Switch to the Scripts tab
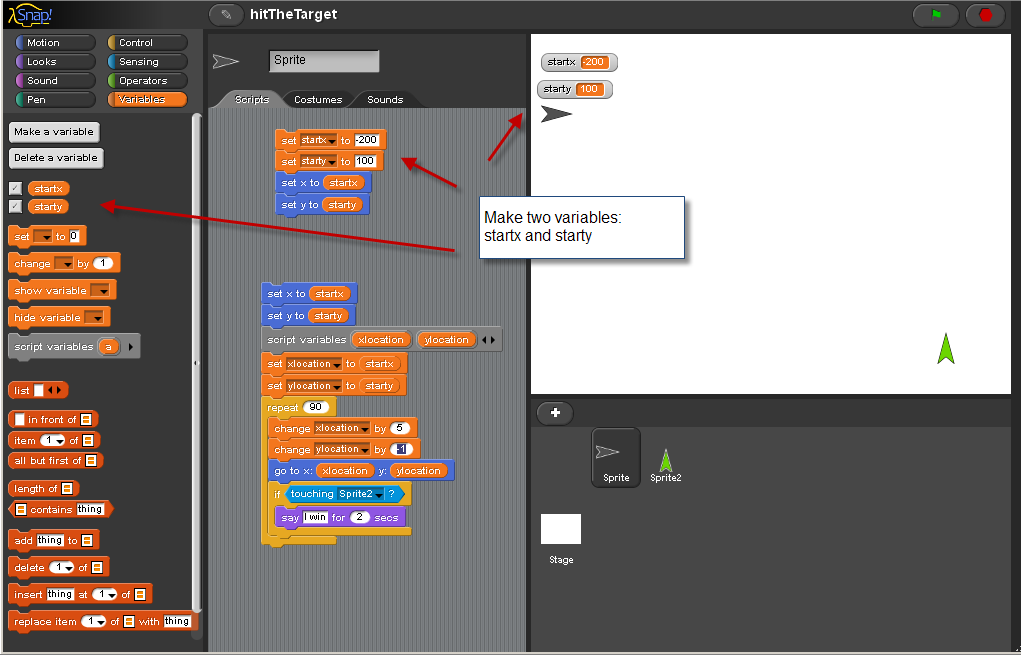Screen dimensions: 1021x655 251,99
